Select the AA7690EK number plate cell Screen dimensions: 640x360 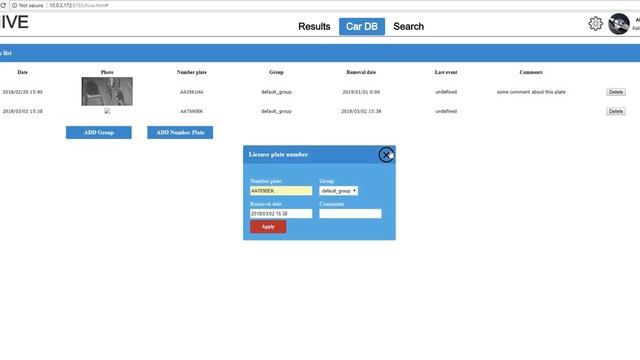pyautogui.click(x=191, y=111)
